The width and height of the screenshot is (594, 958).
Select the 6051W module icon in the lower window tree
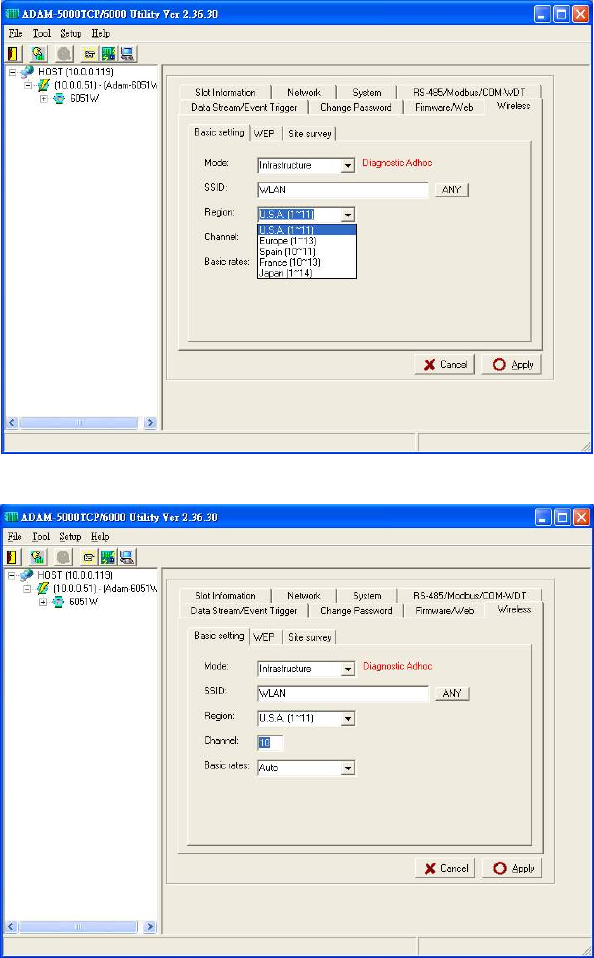[x=59, y=601]
